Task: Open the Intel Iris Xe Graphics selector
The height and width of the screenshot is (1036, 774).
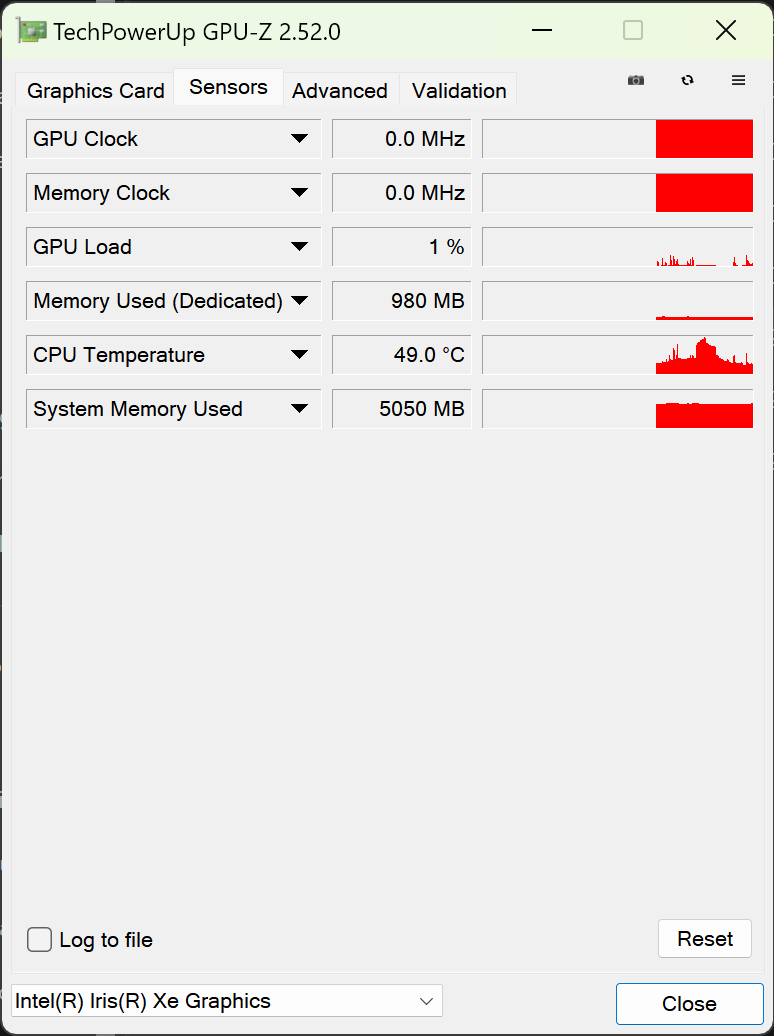Action: tap(227, 1001)
